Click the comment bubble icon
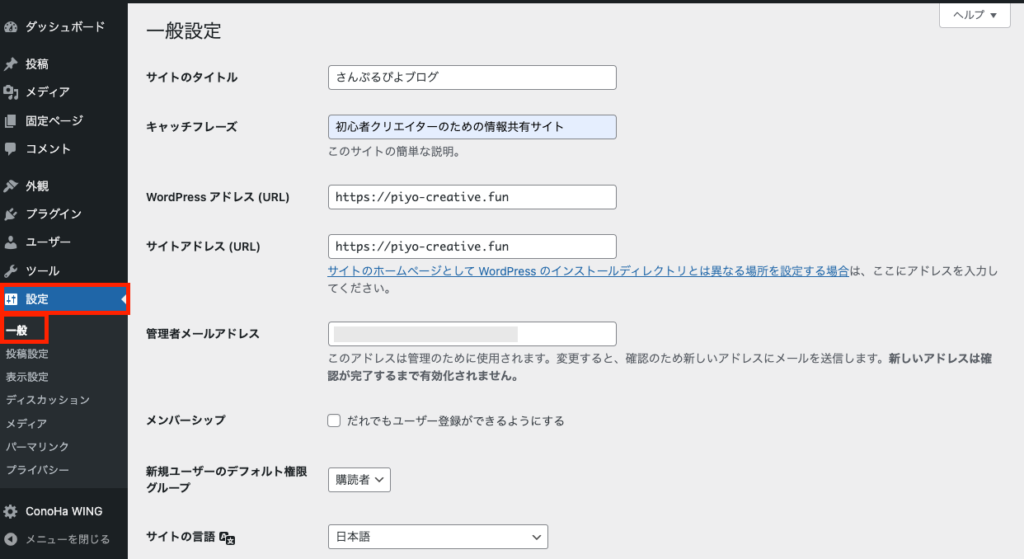Image resolution: width=1024 pixels, height=559 pixels. click(11, 149)
